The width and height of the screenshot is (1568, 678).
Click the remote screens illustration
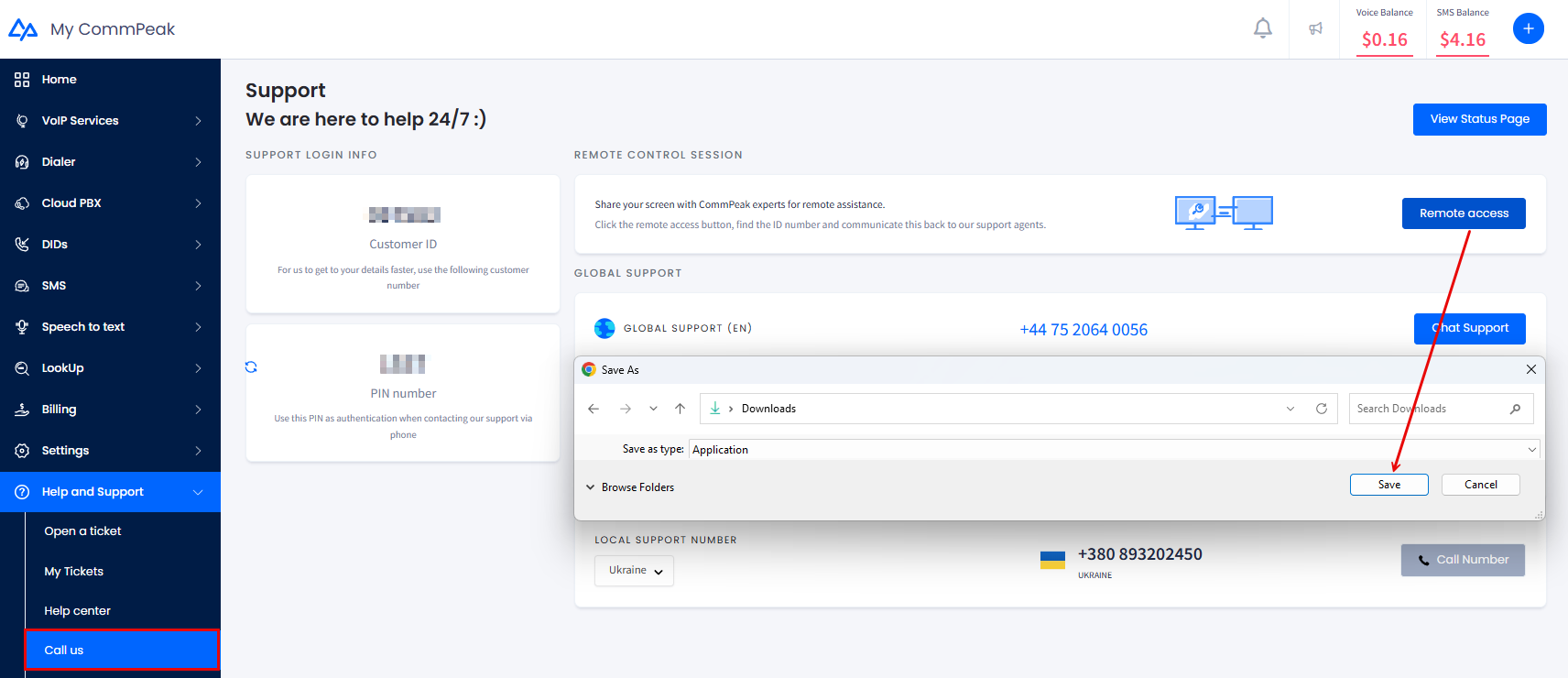tap(1224, 213)
